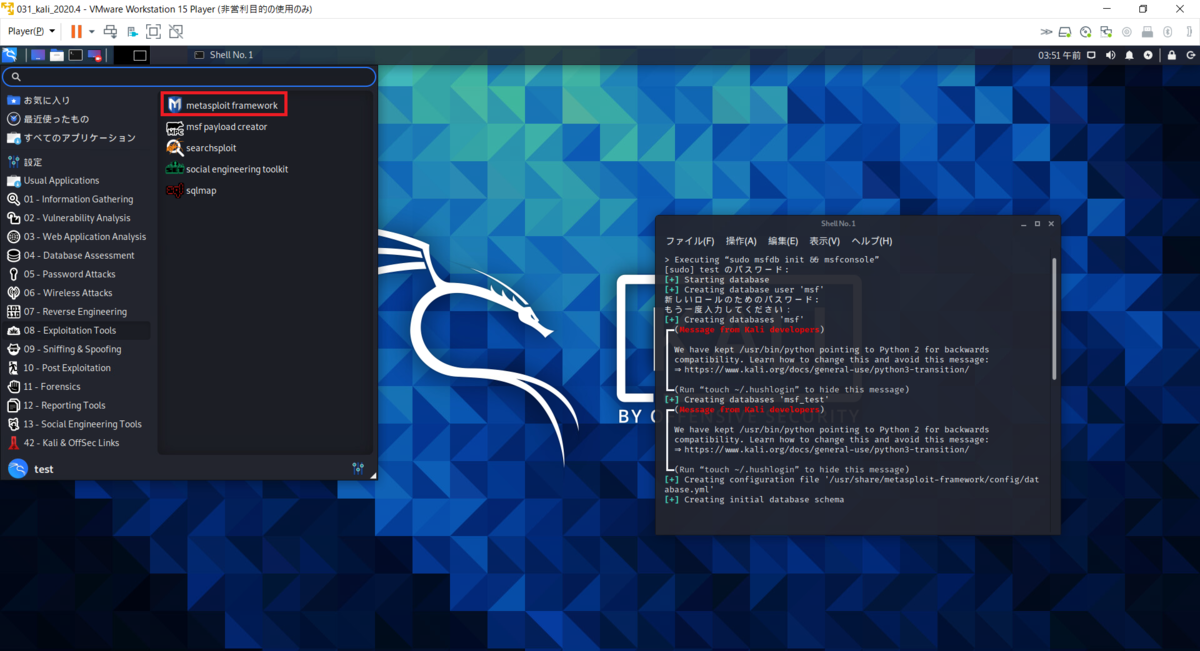
Task: Open 設定 settings category
Action: click(x=78, y=162)
